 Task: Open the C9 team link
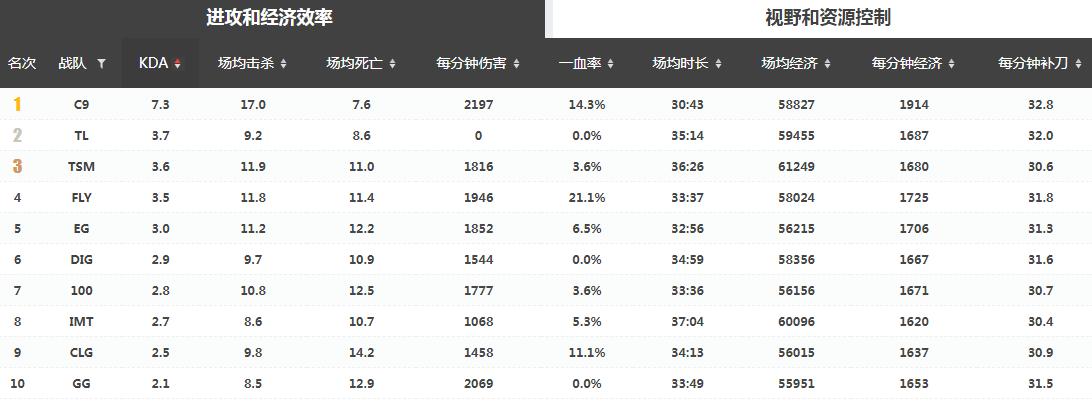(82, 104)
